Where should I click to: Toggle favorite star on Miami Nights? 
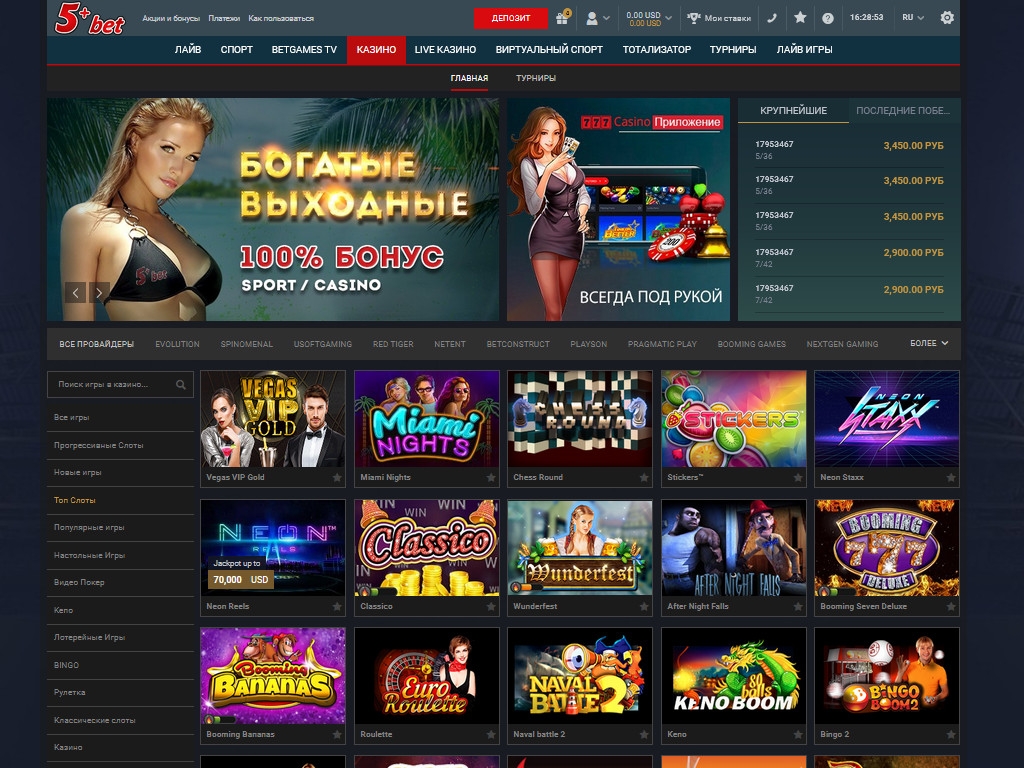point(491,478)
